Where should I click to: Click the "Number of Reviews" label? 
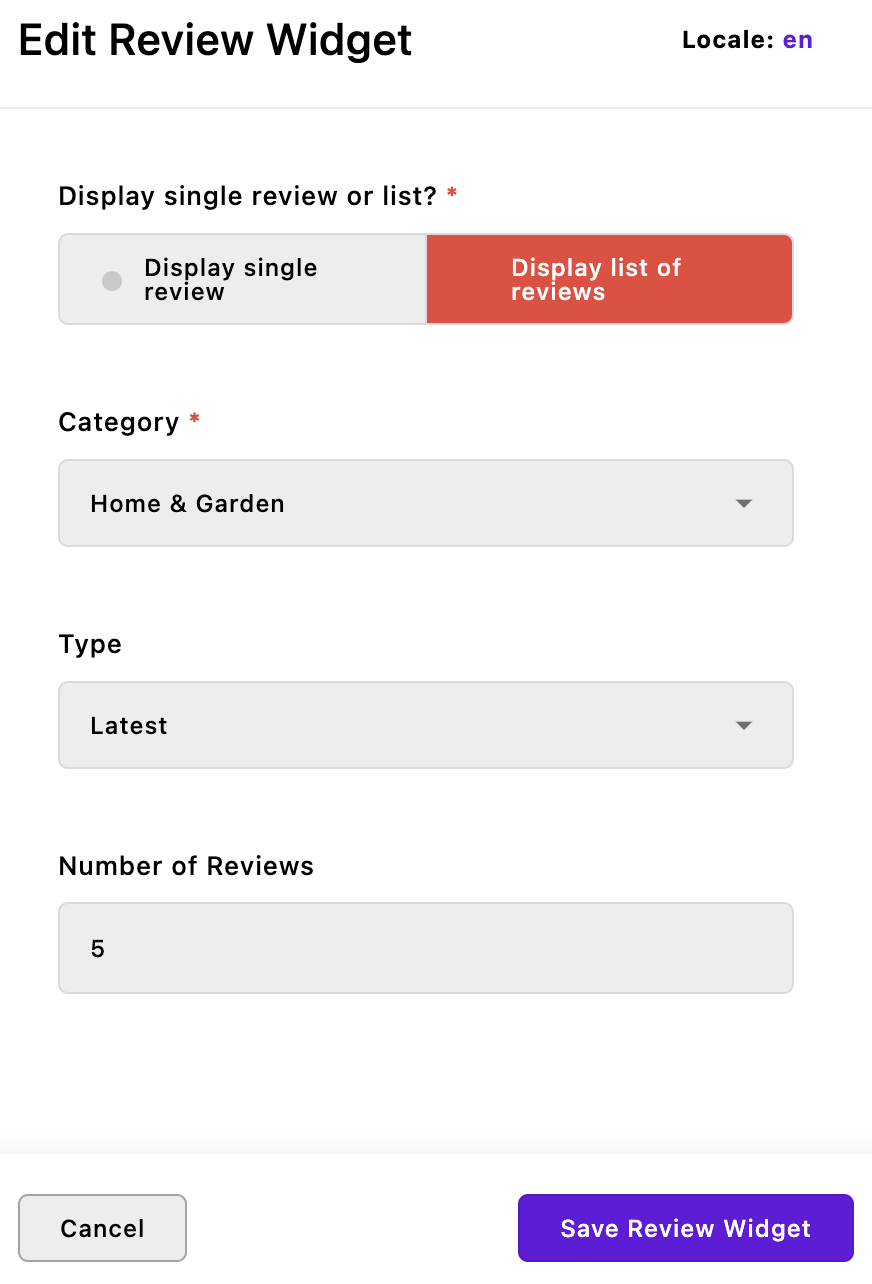pos(186,866)
